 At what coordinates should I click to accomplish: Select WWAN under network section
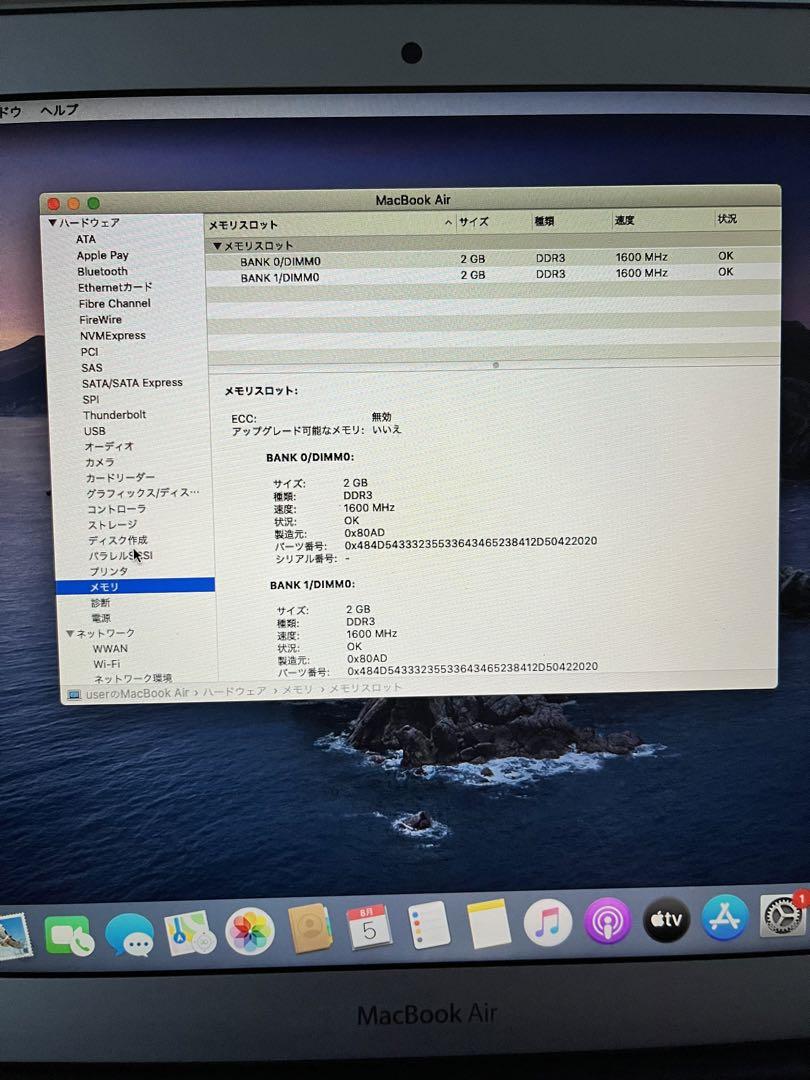click(x=110, y=648)
